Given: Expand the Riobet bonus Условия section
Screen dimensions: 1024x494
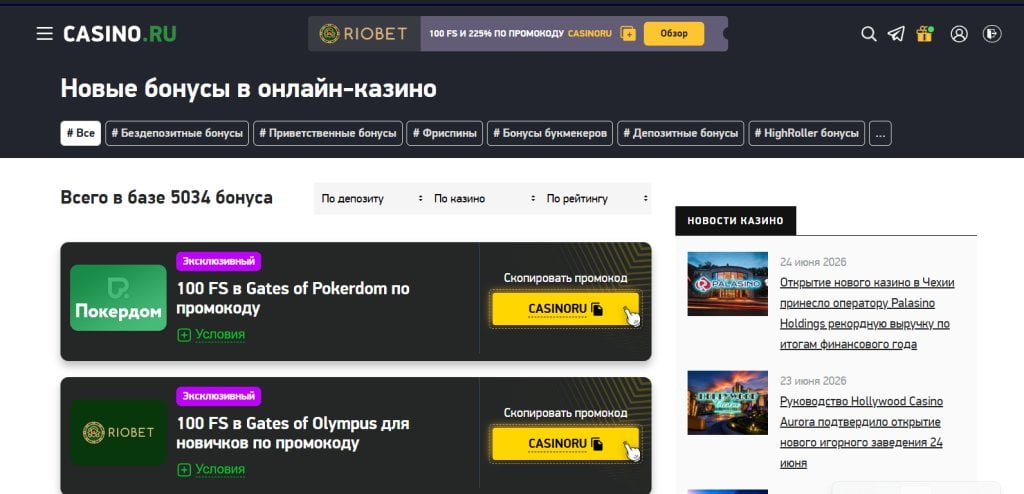Looking at the screenshot, I should coord(211,469).
